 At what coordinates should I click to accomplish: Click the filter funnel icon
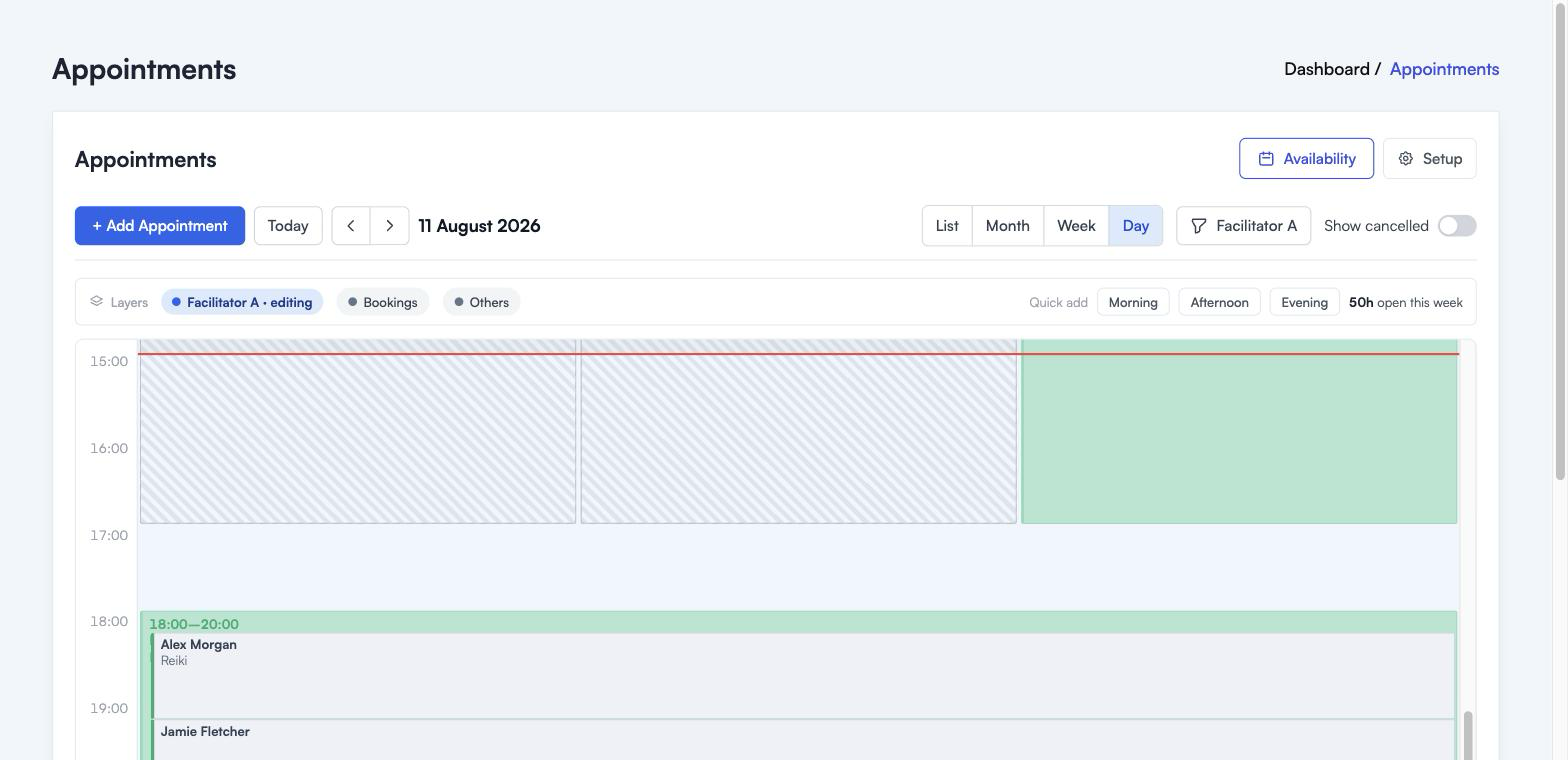tap(1199, 226)
